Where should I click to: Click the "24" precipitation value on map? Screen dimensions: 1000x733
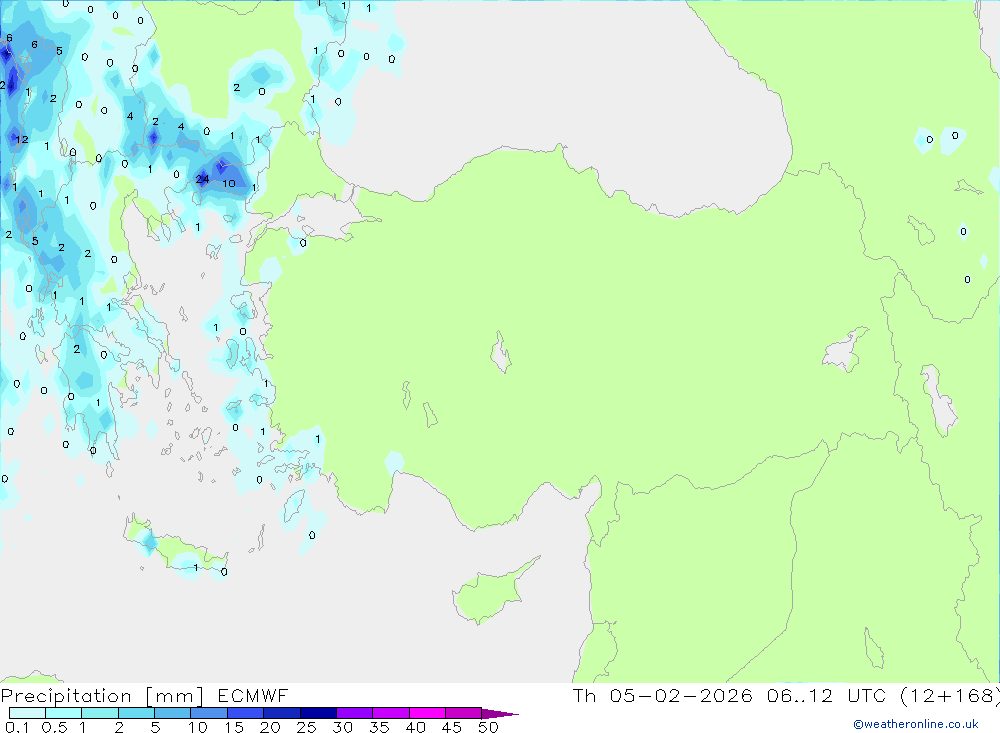pos(202,179)
